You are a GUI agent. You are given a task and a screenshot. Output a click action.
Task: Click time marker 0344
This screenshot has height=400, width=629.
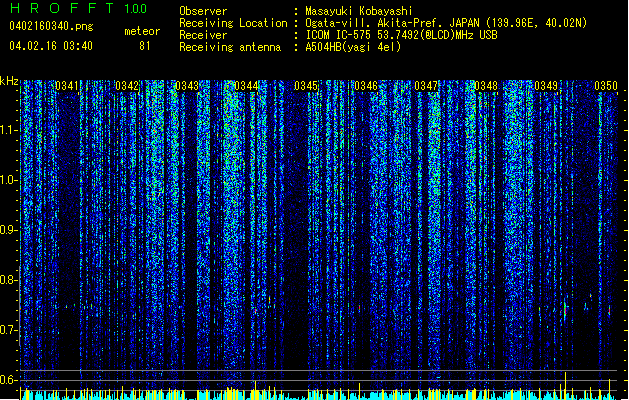point(246,86)
